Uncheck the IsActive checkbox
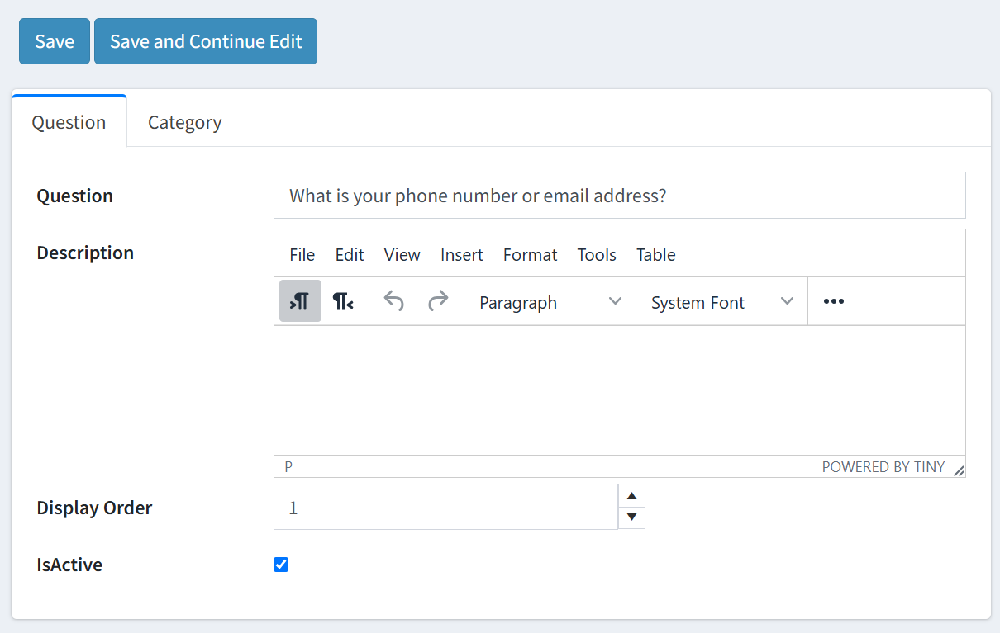Viewport: 1000px width, 633px height. [x=281, y=564]
